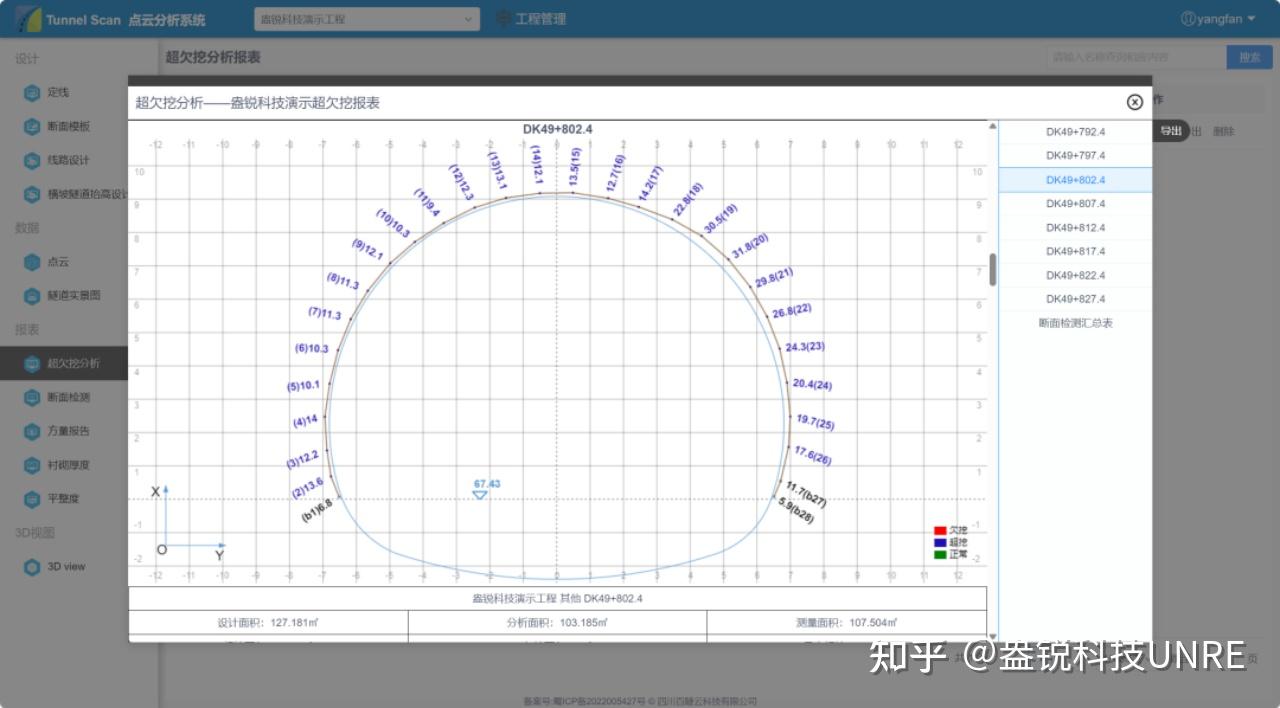Click the 导出 export button
The height and width of the screenshot is (708, 1280).
(x=1170, y=131)
